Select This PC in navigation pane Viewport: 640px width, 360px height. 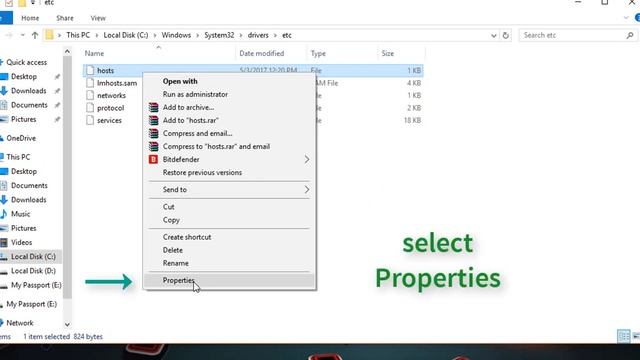click(18, 157)
